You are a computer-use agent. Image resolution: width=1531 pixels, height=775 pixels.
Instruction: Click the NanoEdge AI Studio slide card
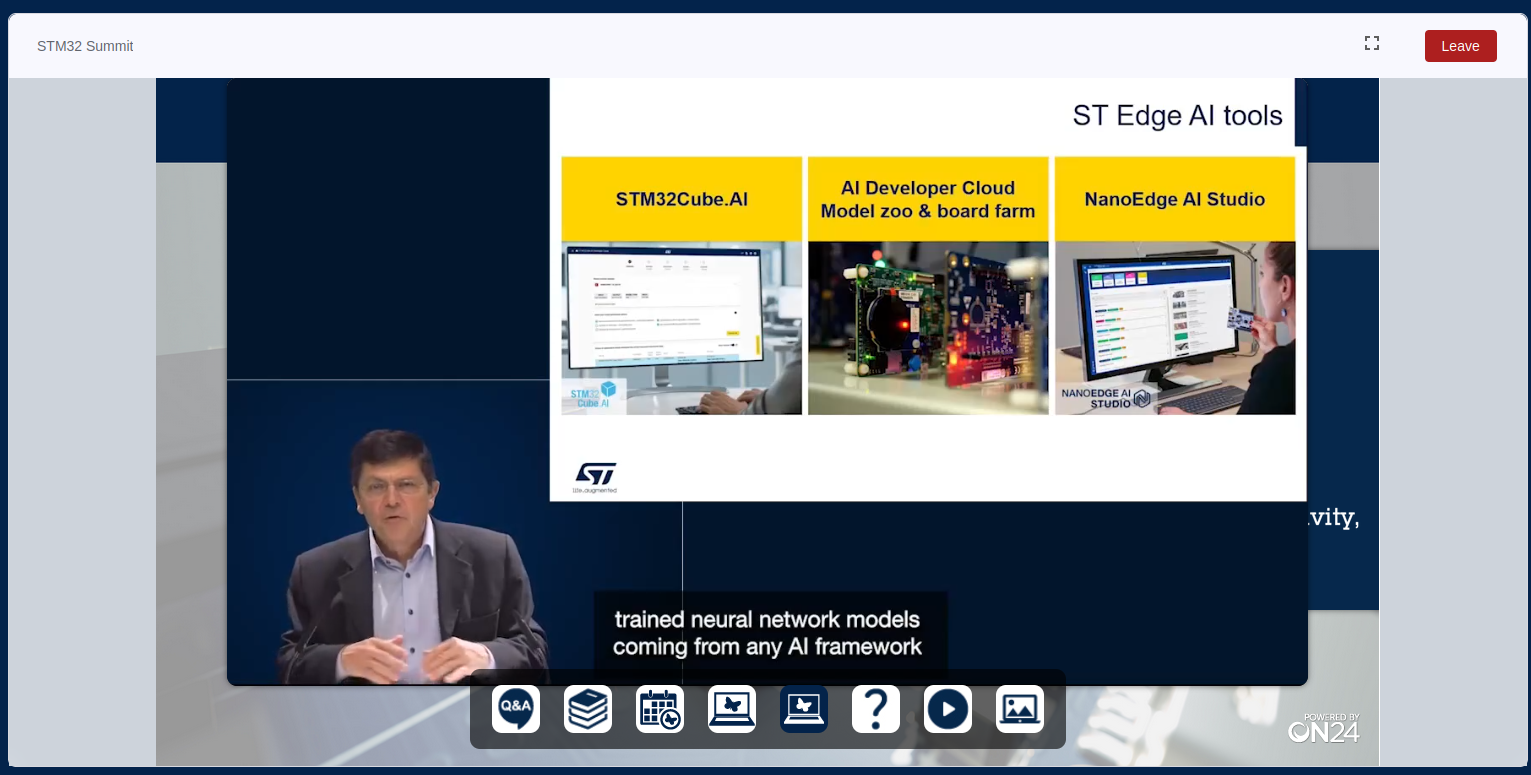pyautogui.click(x=1175, y=285)
